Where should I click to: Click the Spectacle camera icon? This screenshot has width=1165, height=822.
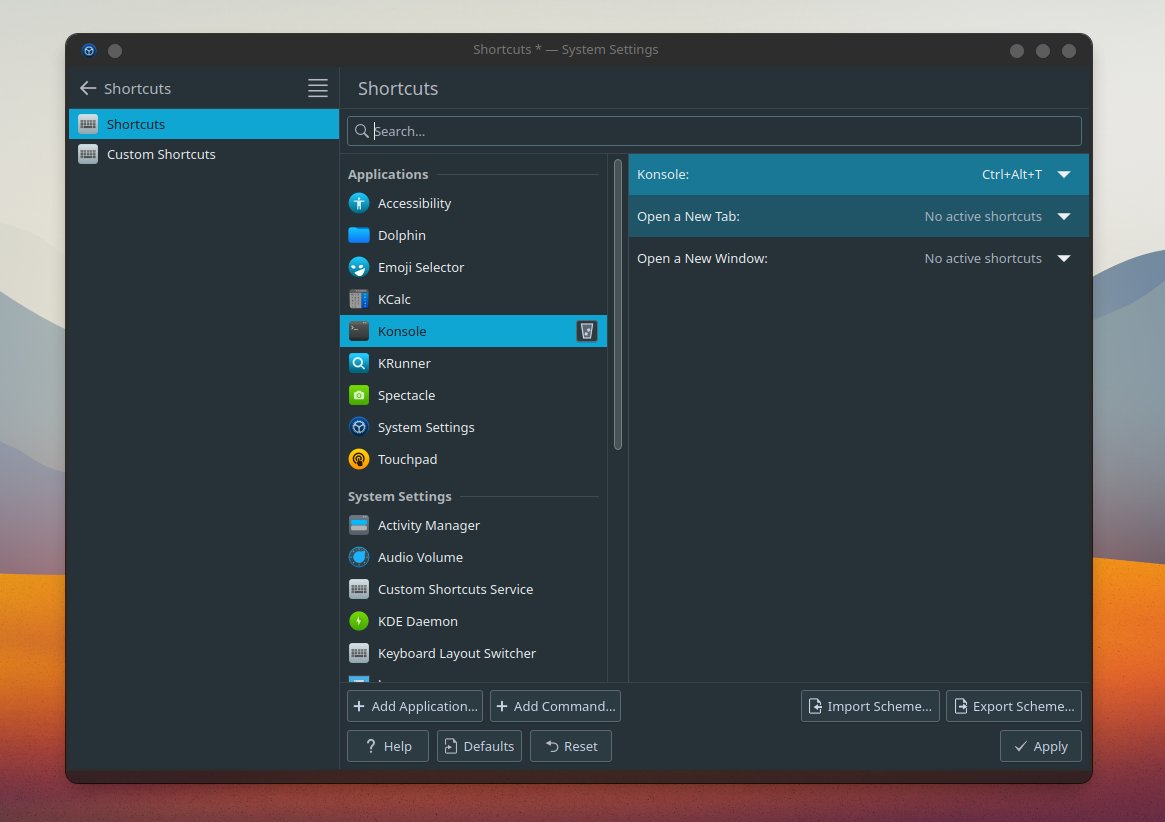pyautogui.click(x=359, y=395)
